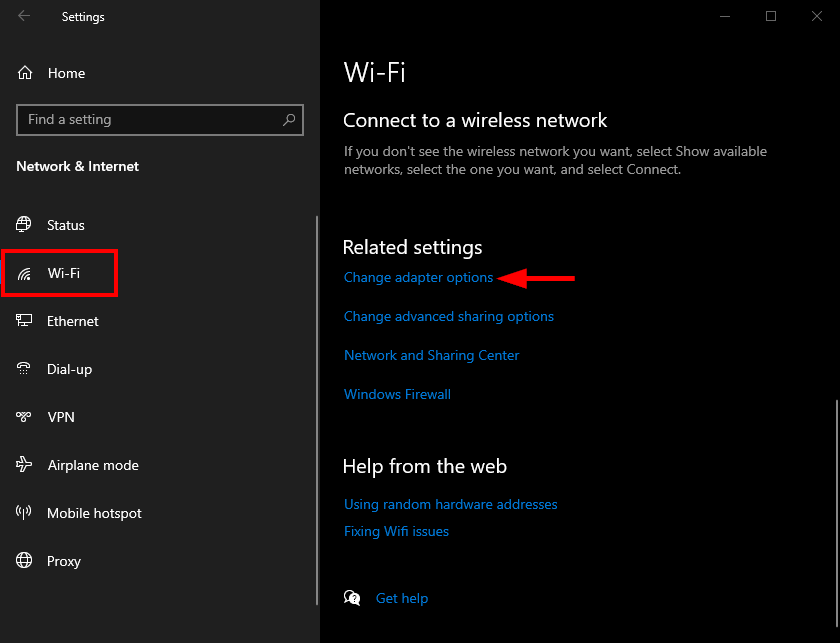Click the Wi-Fi signal icon in sidebar

22,273
